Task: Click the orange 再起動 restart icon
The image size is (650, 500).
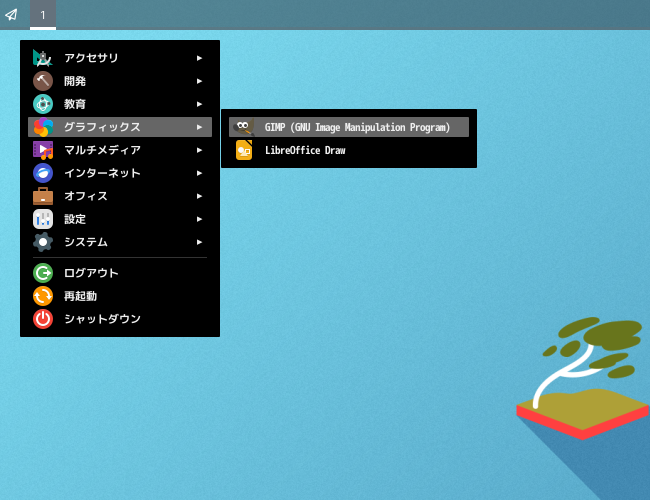Action: tap(43, 296)
